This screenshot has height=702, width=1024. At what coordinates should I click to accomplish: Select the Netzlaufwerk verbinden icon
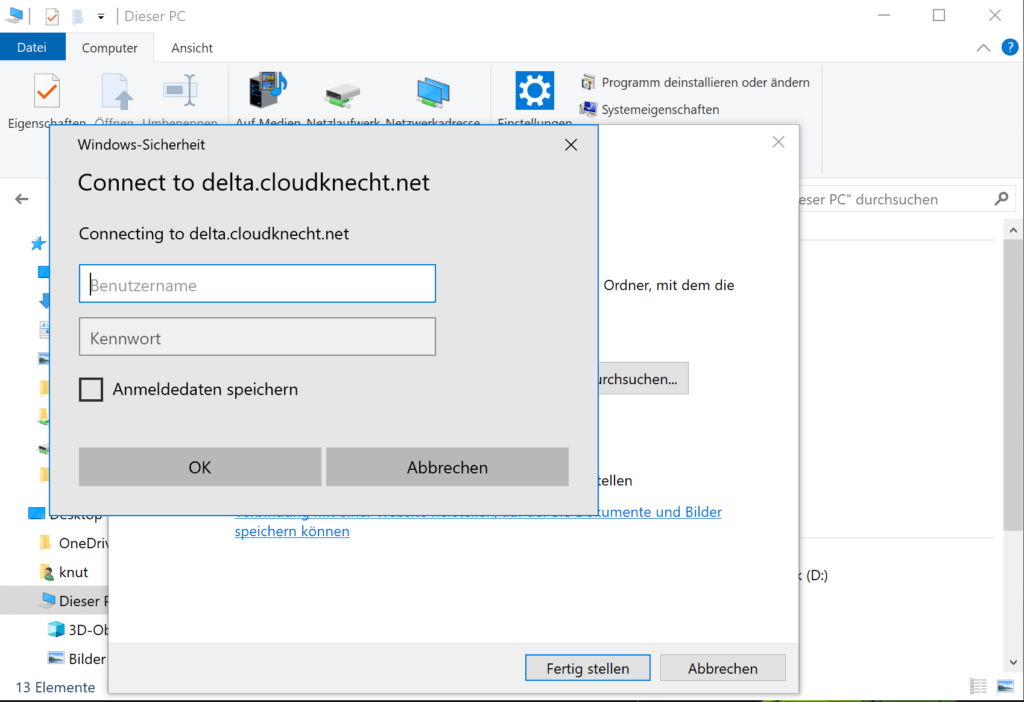[x=342, y=95]
